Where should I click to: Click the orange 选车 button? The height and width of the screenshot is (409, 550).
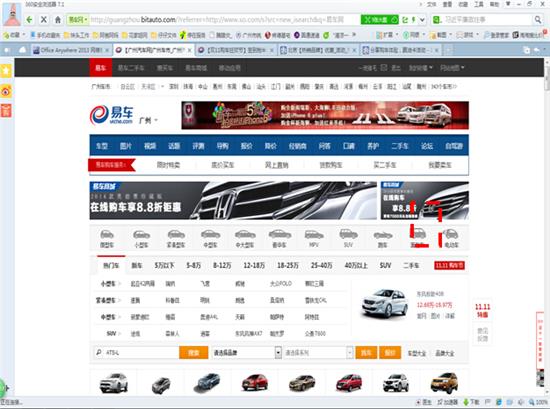click(x=366, y=353)
